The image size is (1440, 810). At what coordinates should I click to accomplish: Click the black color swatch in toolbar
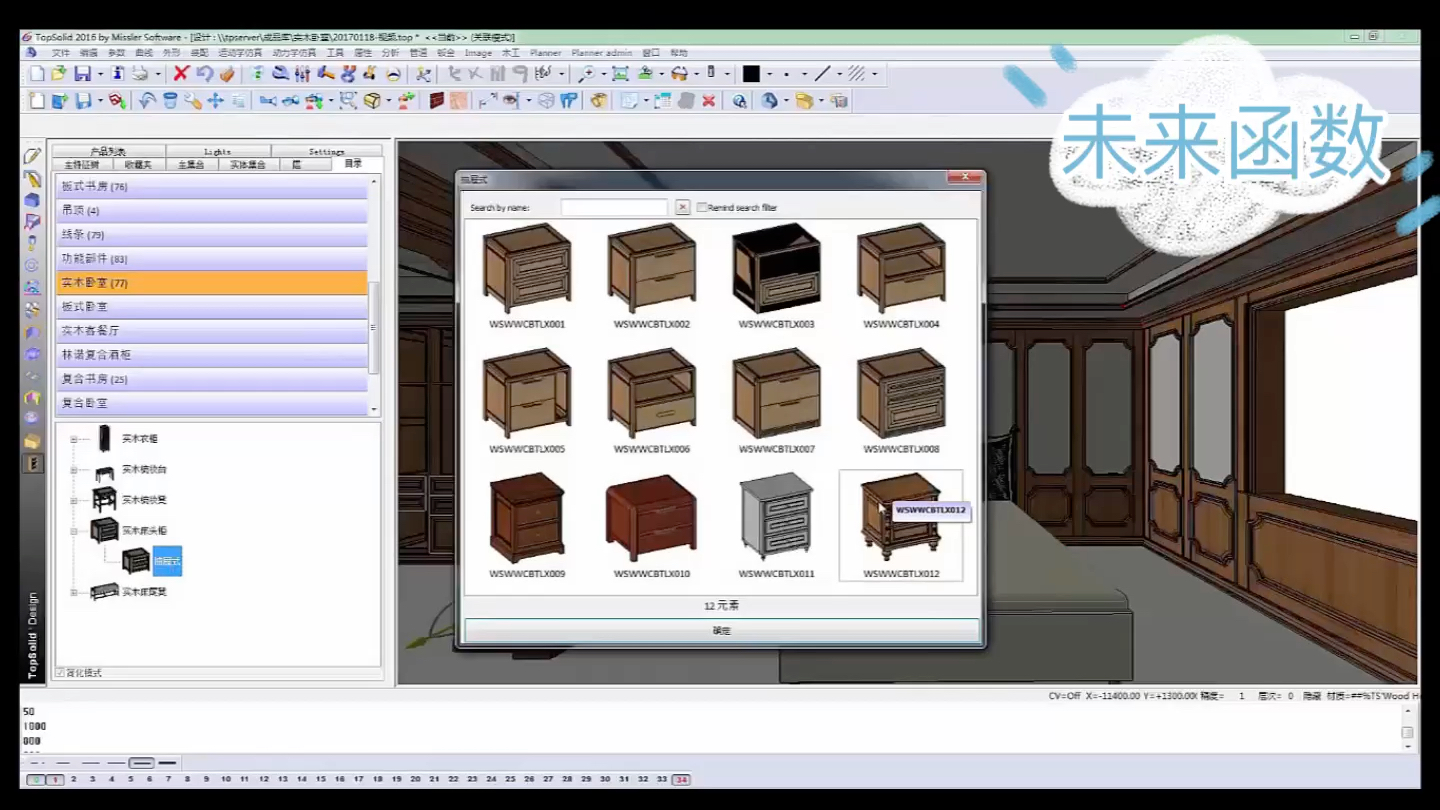(751, 74)
